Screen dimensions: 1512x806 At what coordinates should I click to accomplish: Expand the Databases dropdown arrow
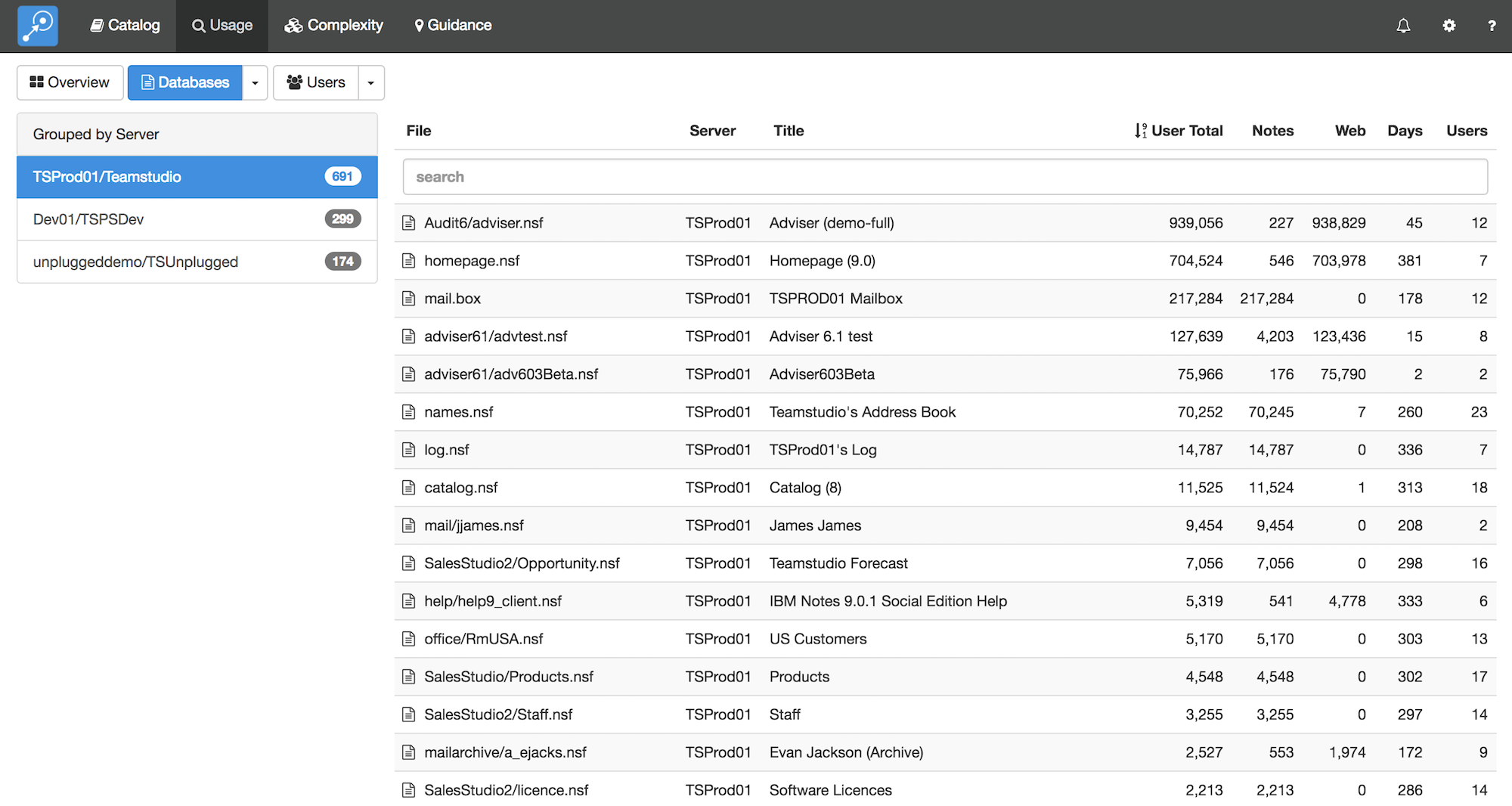tap(255, 82)
